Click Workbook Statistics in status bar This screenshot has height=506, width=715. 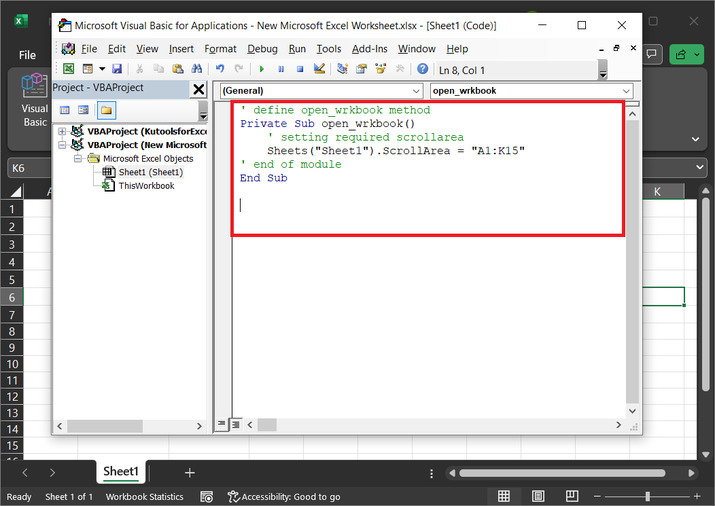tap(145, 497)
